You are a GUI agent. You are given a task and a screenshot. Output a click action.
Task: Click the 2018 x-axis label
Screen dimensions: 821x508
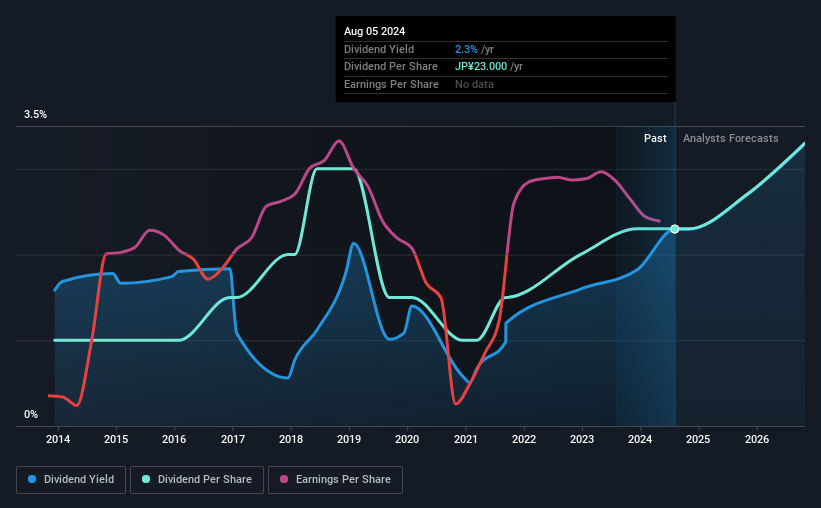pyautogui.click(x=291, y=439)
